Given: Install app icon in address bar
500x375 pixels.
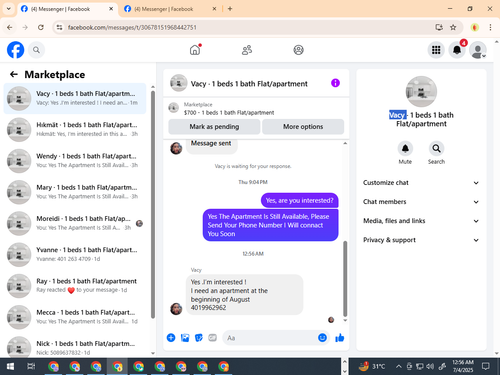Looking at the screenshot, I should [439, 27].
